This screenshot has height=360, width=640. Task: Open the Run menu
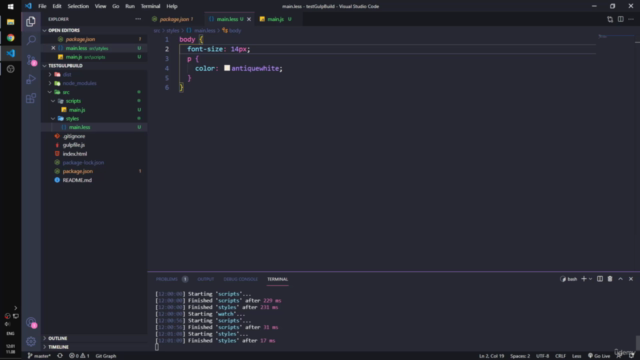130,6
